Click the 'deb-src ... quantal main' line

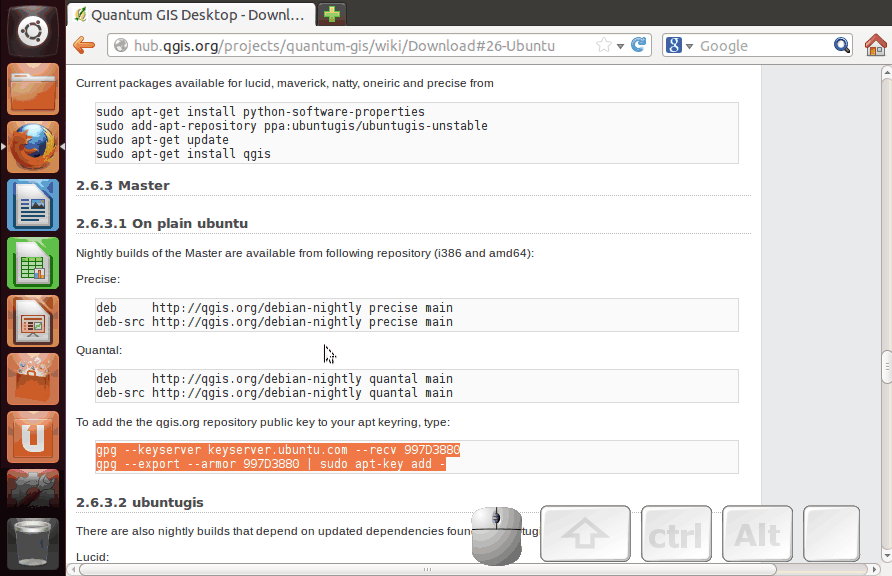274,393
